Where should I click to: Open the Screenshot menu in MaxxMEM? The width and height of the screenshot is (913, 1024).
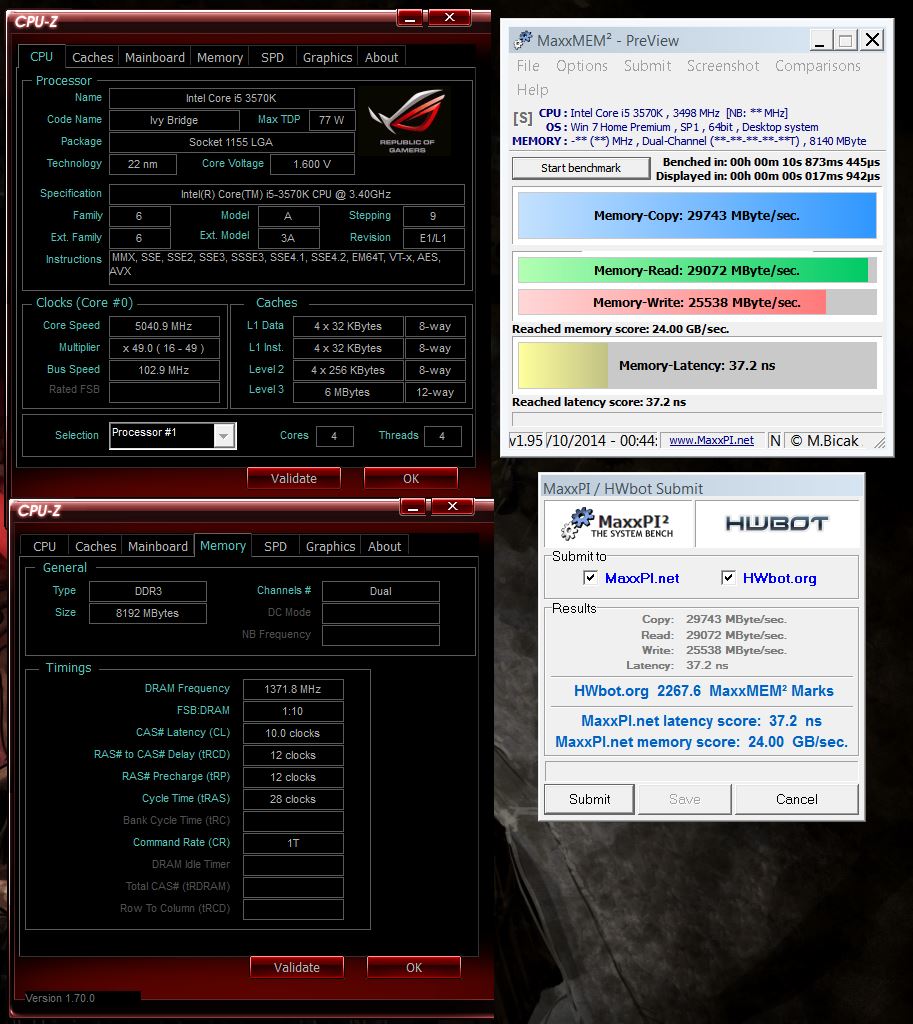point(723,66)
